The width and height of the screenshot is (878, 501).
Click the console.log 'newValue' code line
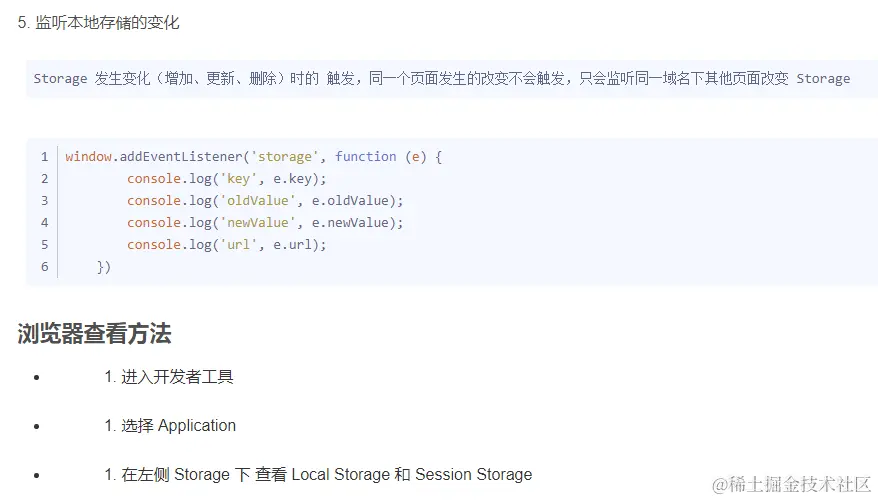(x=265, y=223)
